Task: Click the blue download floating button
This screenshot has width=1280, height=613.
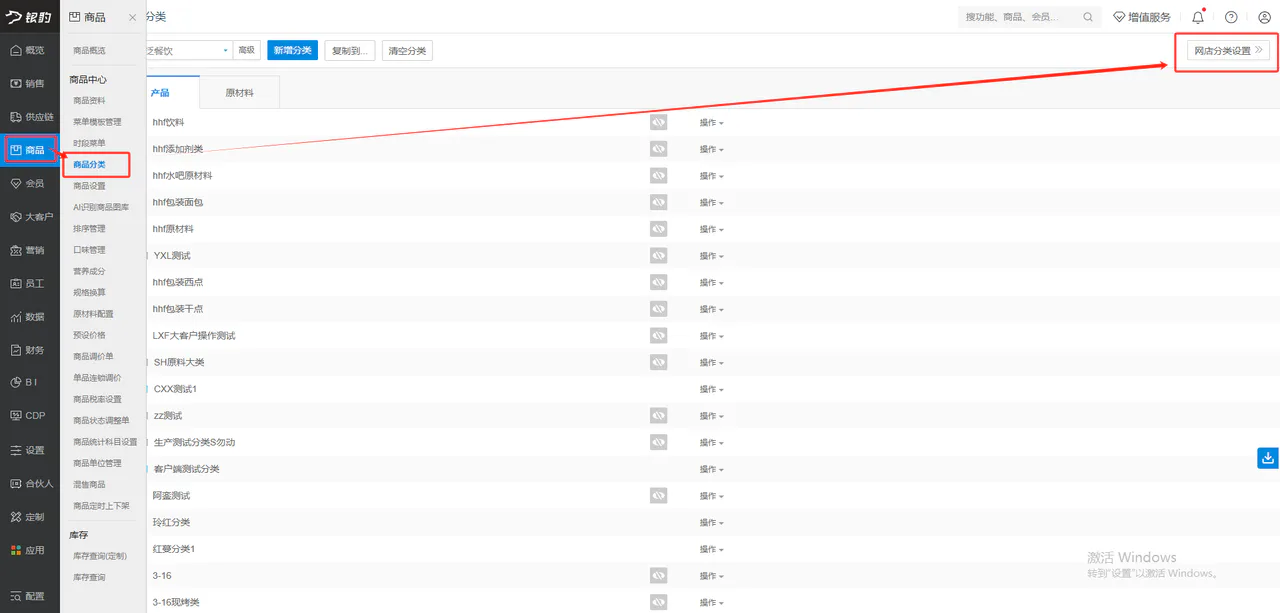Action: click(1268, 458)
